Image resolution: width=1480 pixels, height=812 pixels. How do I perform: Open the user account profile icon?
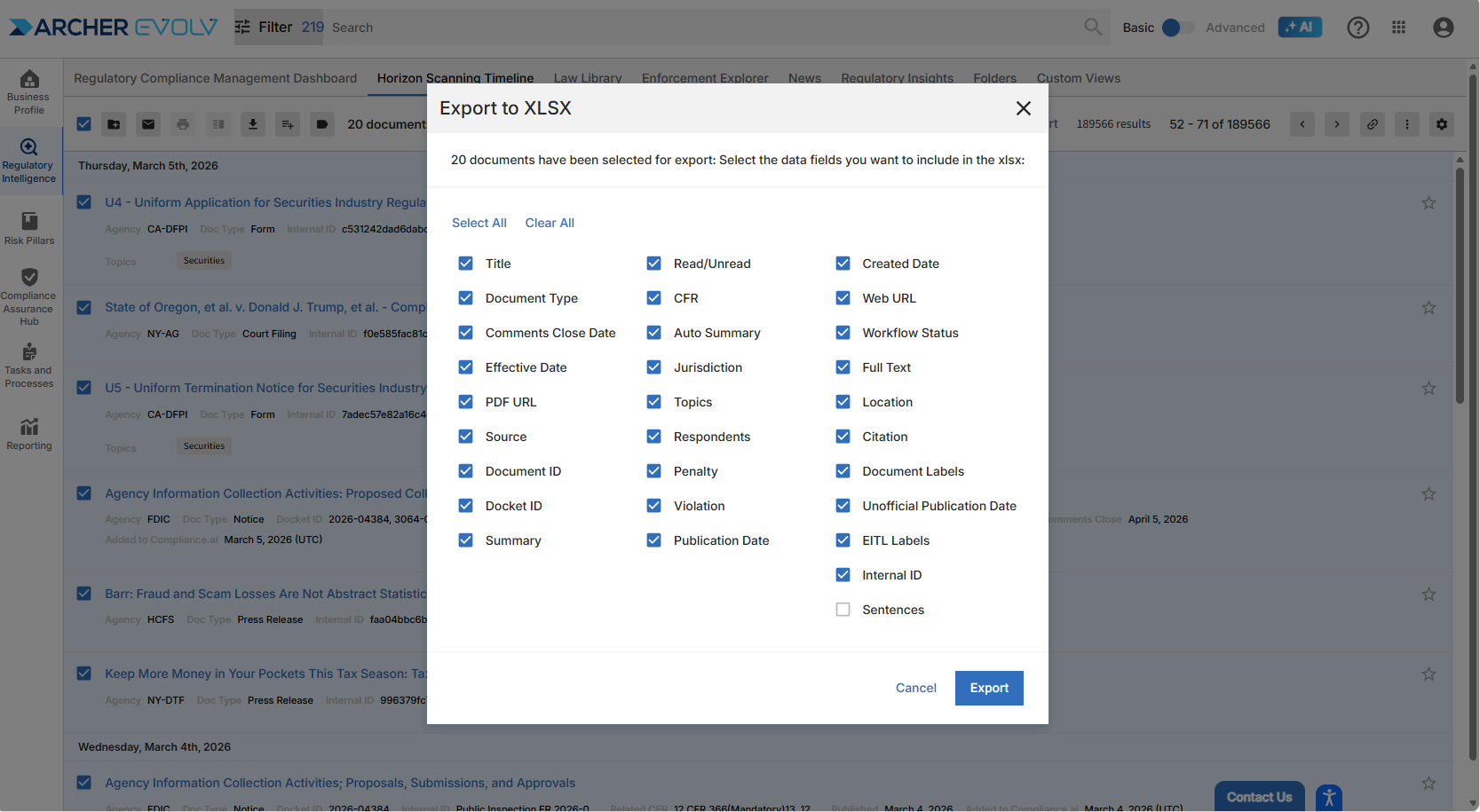pos(1443,28)
